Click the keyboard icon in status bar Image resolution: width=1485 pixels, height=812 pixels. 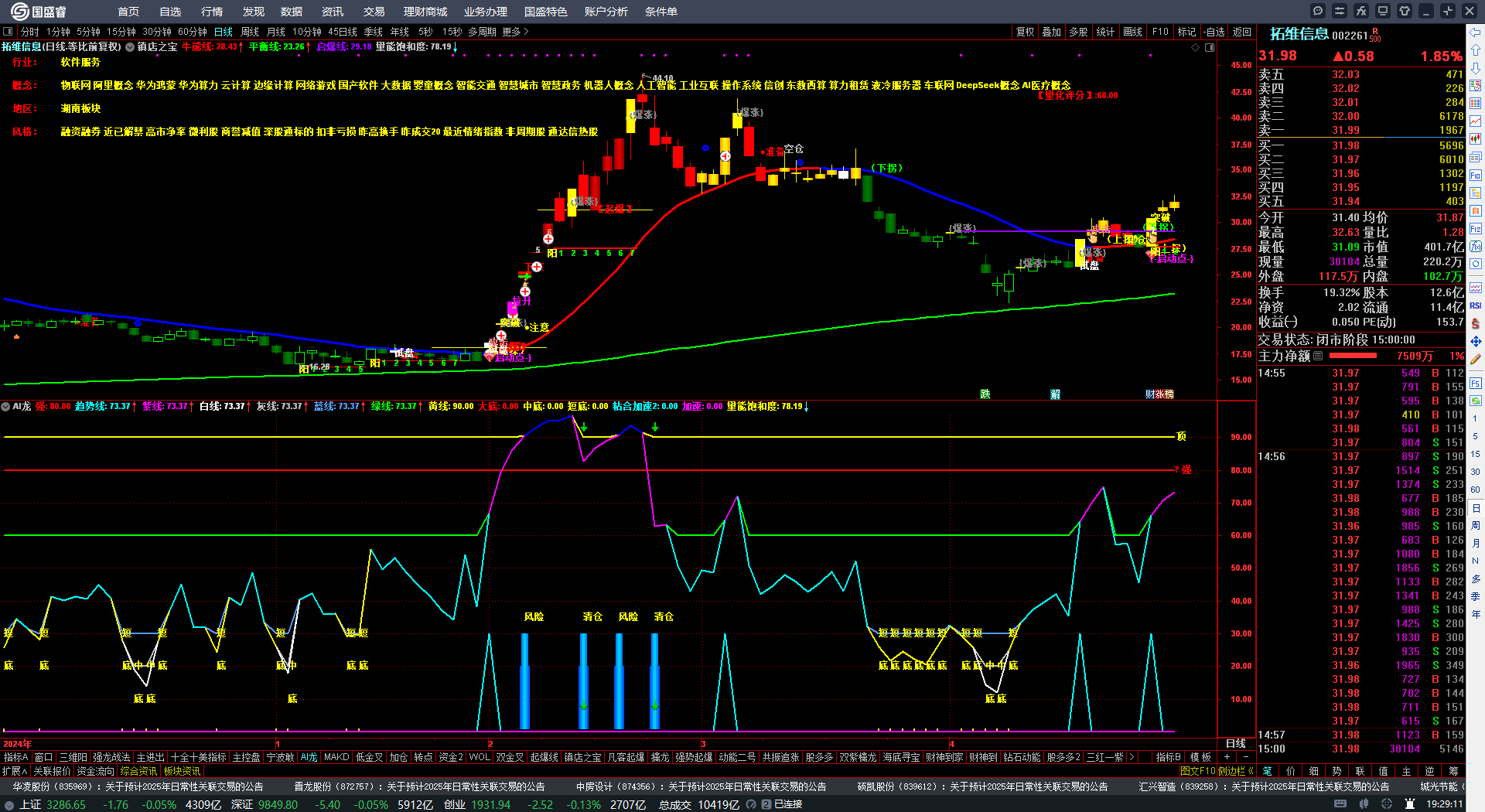[x=1340, y=804]
